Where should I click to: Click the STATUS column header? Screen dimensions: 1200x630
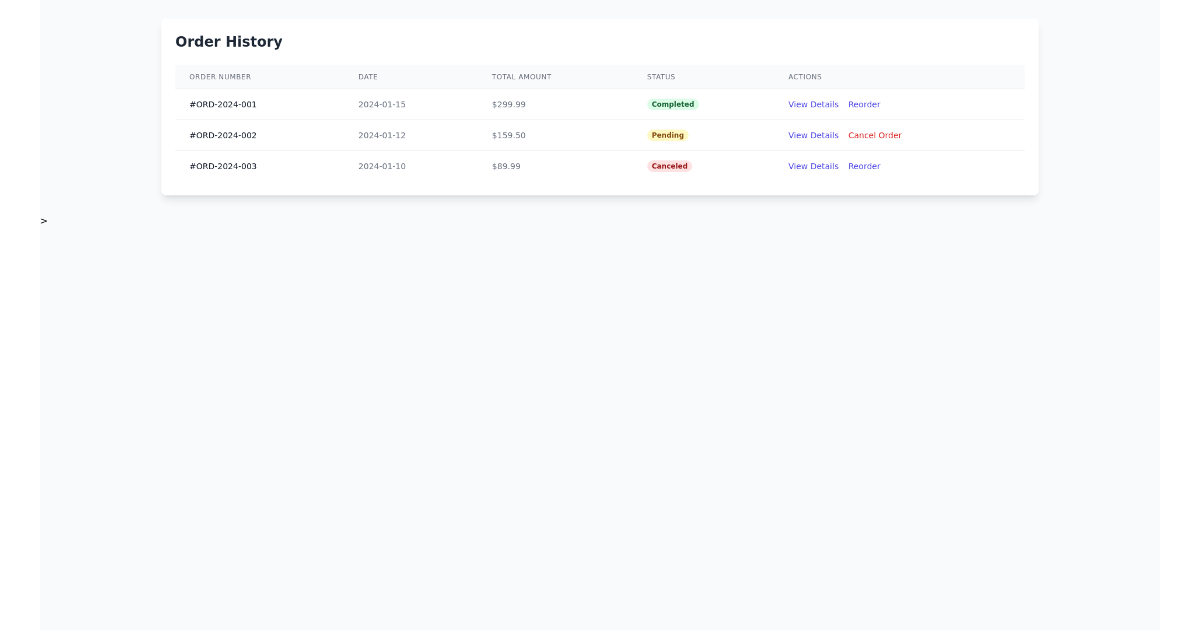(661, 77)
